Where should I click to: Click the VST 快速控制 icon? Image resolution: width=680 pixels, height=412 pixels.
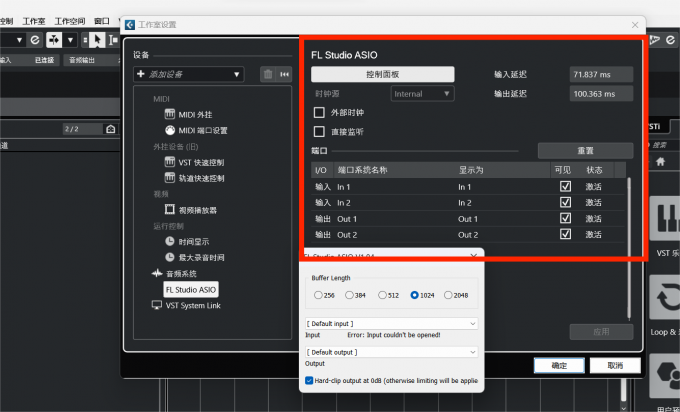(x=170, y=162)
